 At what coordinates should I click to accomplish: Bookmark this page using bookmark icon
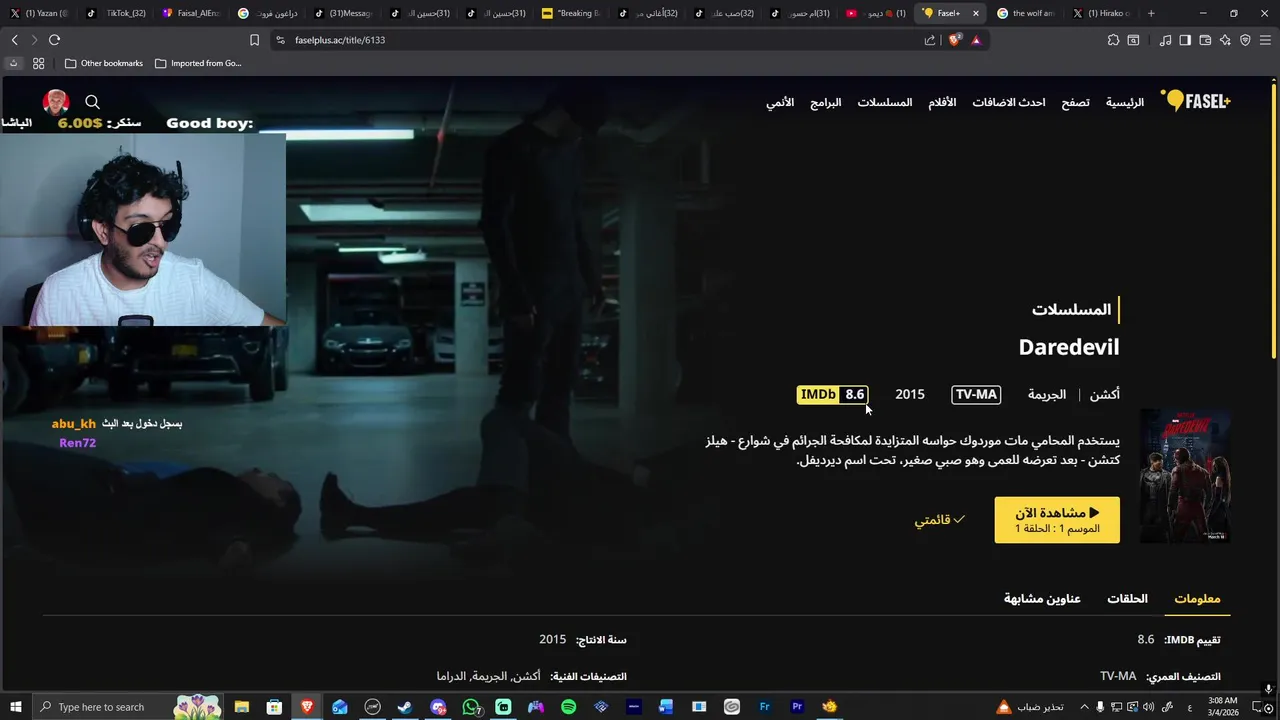(x=254, y=40)
